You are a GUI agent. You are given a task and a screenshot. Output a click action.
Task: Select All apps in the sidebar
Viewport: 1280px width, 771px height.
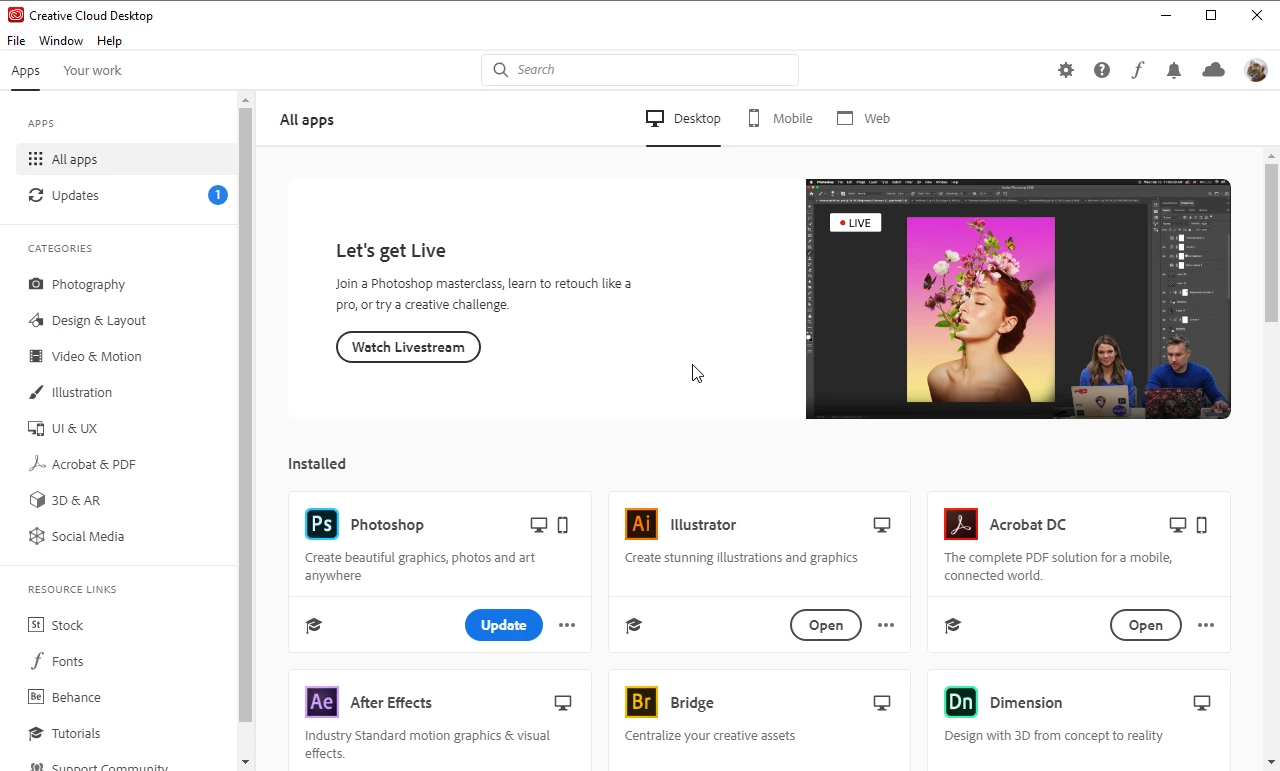[x=126, y=159]
